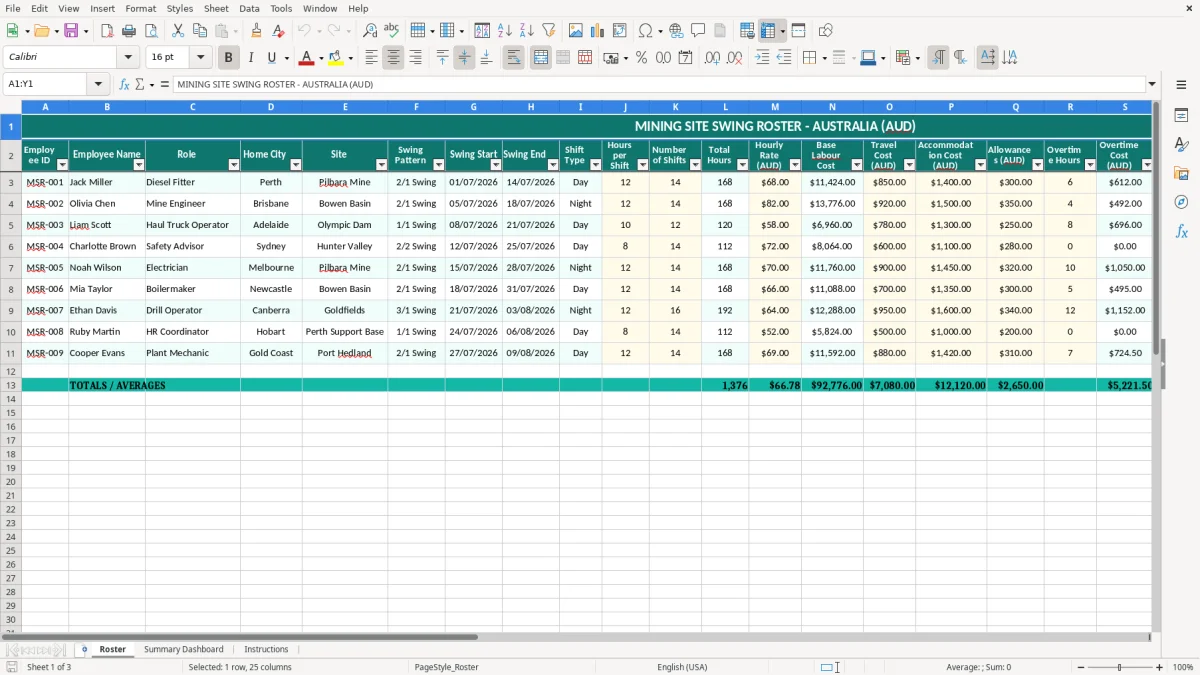This screenshot has width=1200, height=675.
Task: Click the Cut scissors icon
Action: 178,31
